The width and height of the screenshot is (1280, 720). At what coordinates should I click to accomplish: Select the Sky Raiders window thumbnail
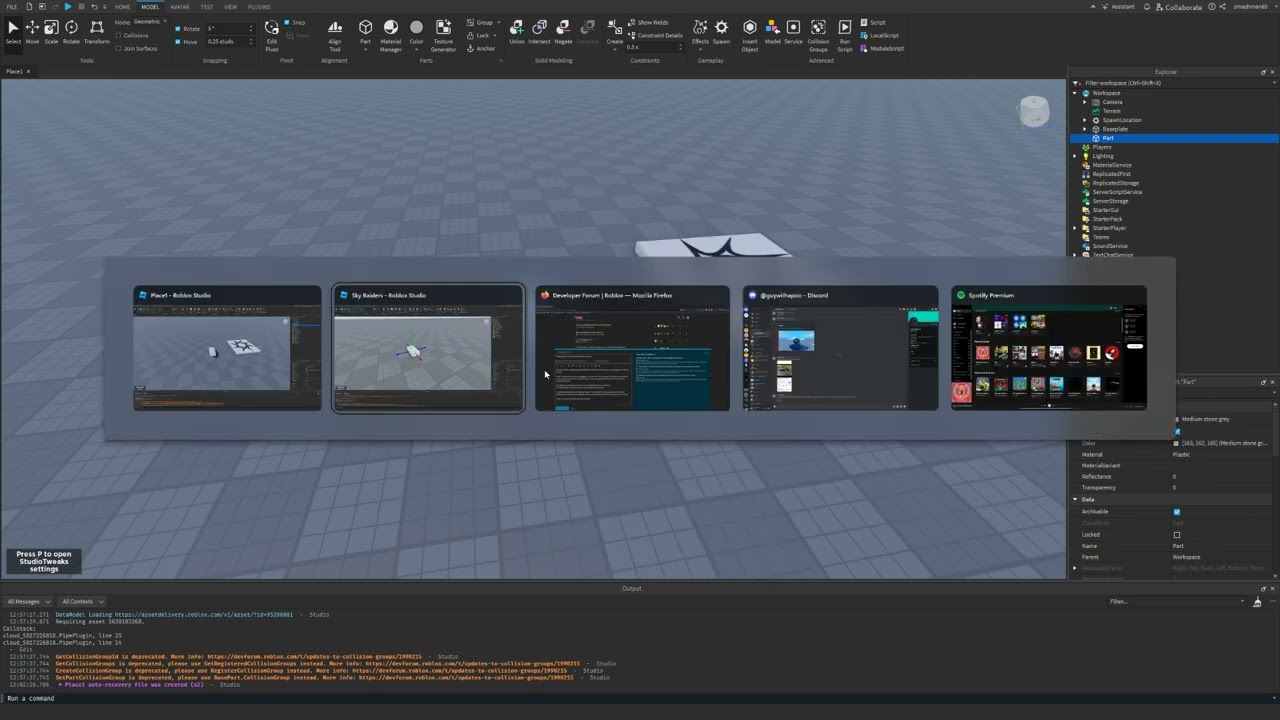click(x=428, y=350)
